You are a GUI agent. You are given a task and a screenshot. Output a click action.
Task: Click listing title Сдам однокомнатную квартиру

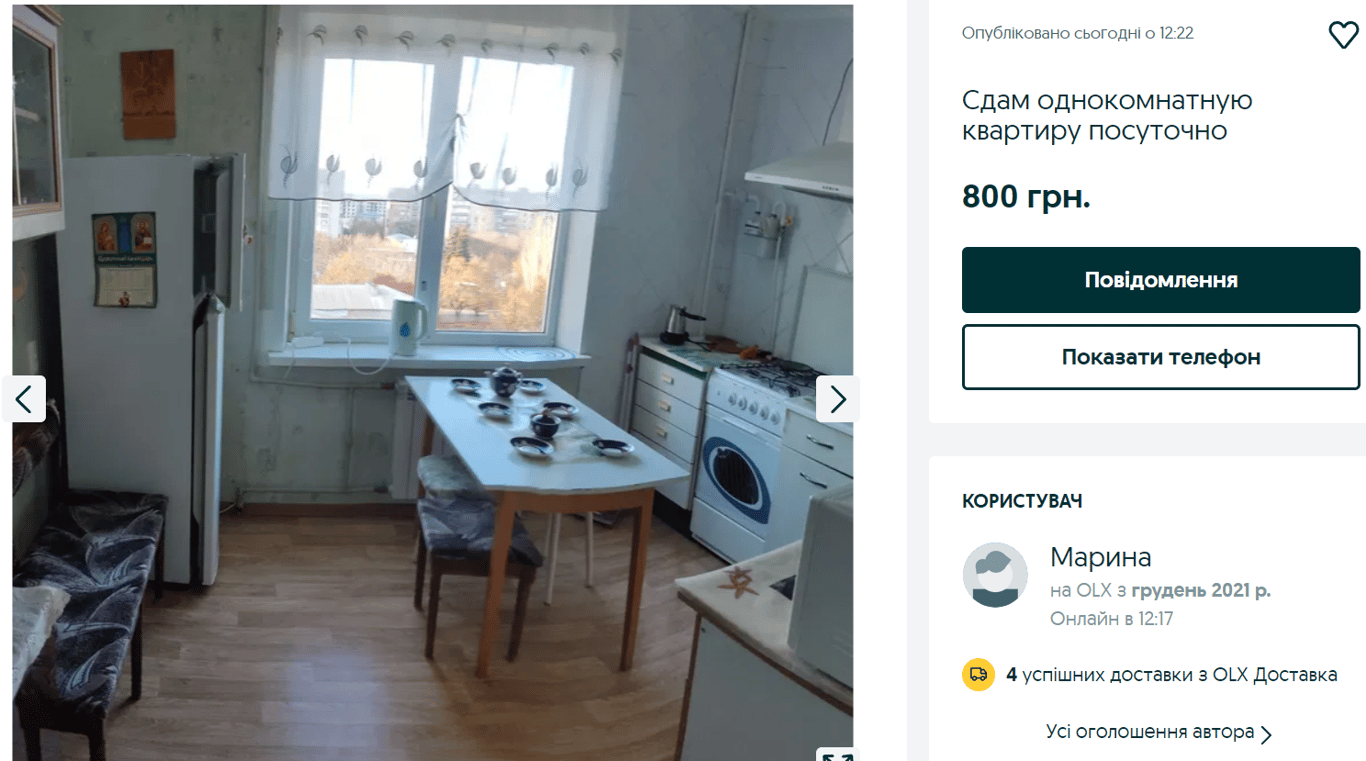click(x=1107, y=116)
